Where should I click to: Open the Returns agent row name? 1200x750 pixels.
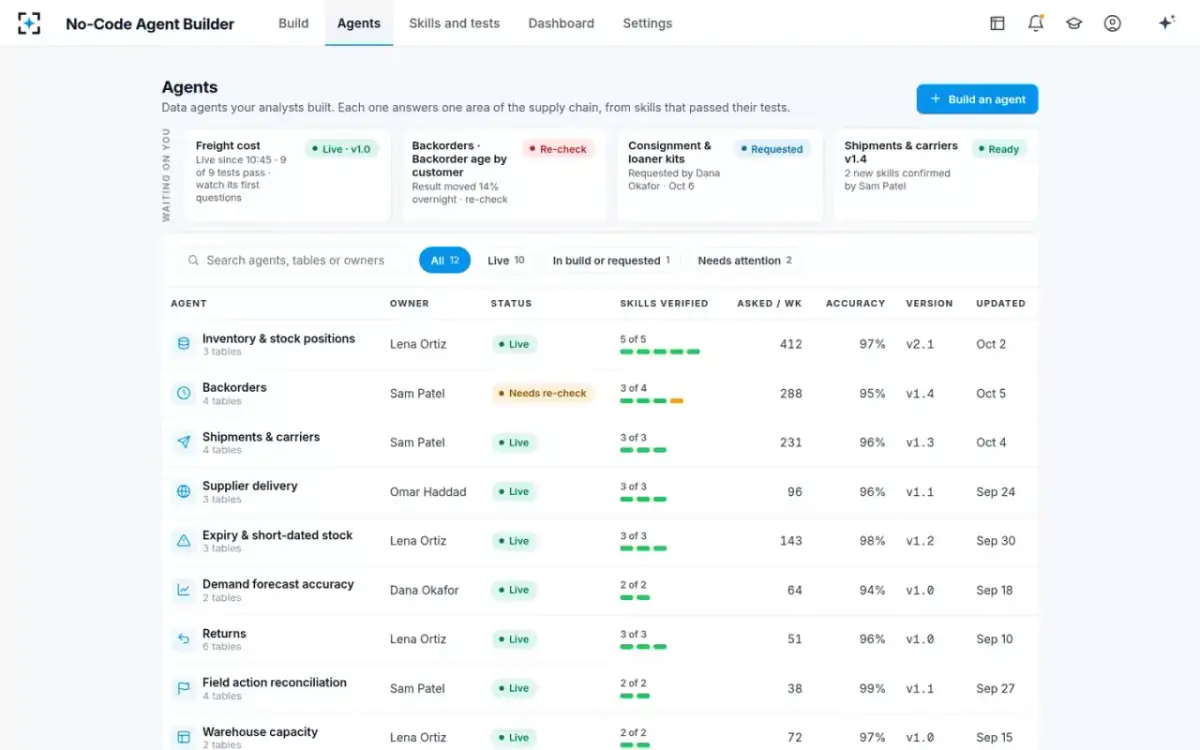(x=224, y=633)
